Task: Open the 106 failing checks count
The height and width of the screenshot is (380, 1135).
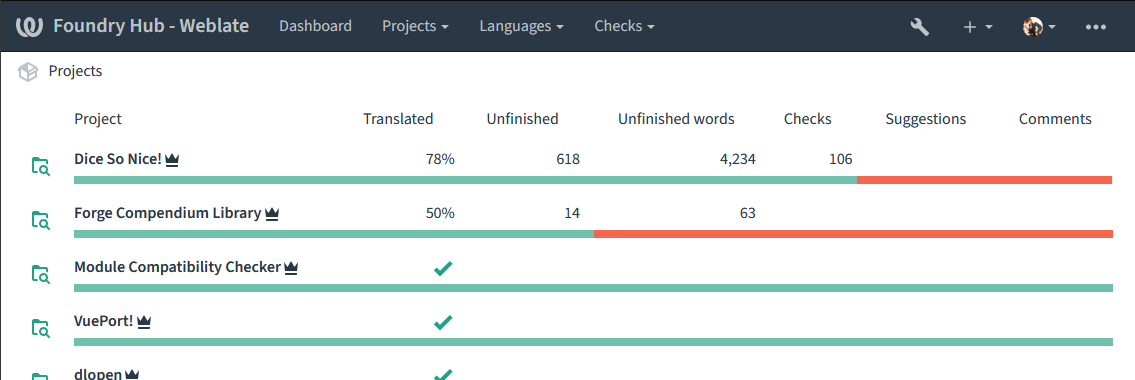Action: 840,159
